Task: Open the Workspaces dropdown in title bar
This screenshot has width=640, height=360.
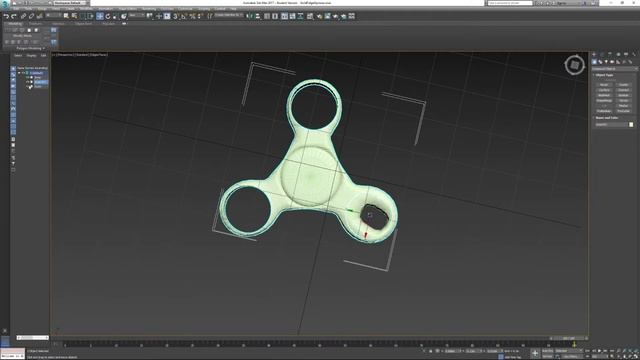Action: 69,3
